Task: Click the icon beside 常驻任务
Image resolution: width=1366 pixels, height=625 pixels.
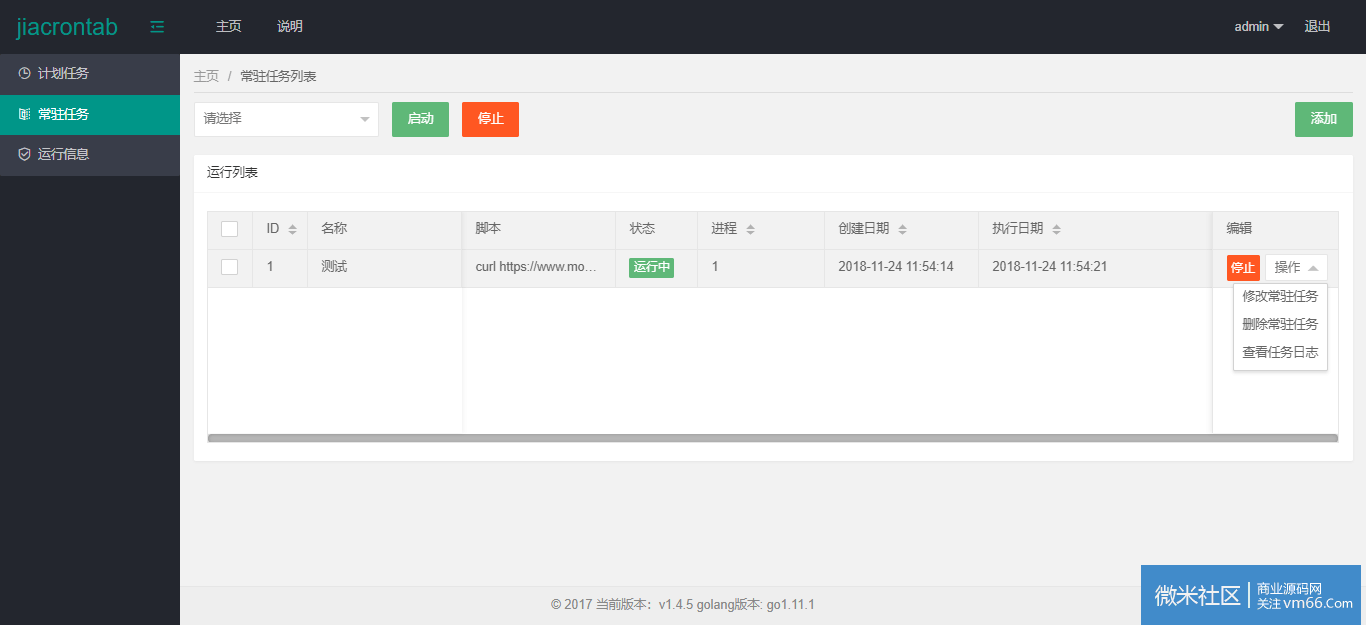Action: (25, 114)
